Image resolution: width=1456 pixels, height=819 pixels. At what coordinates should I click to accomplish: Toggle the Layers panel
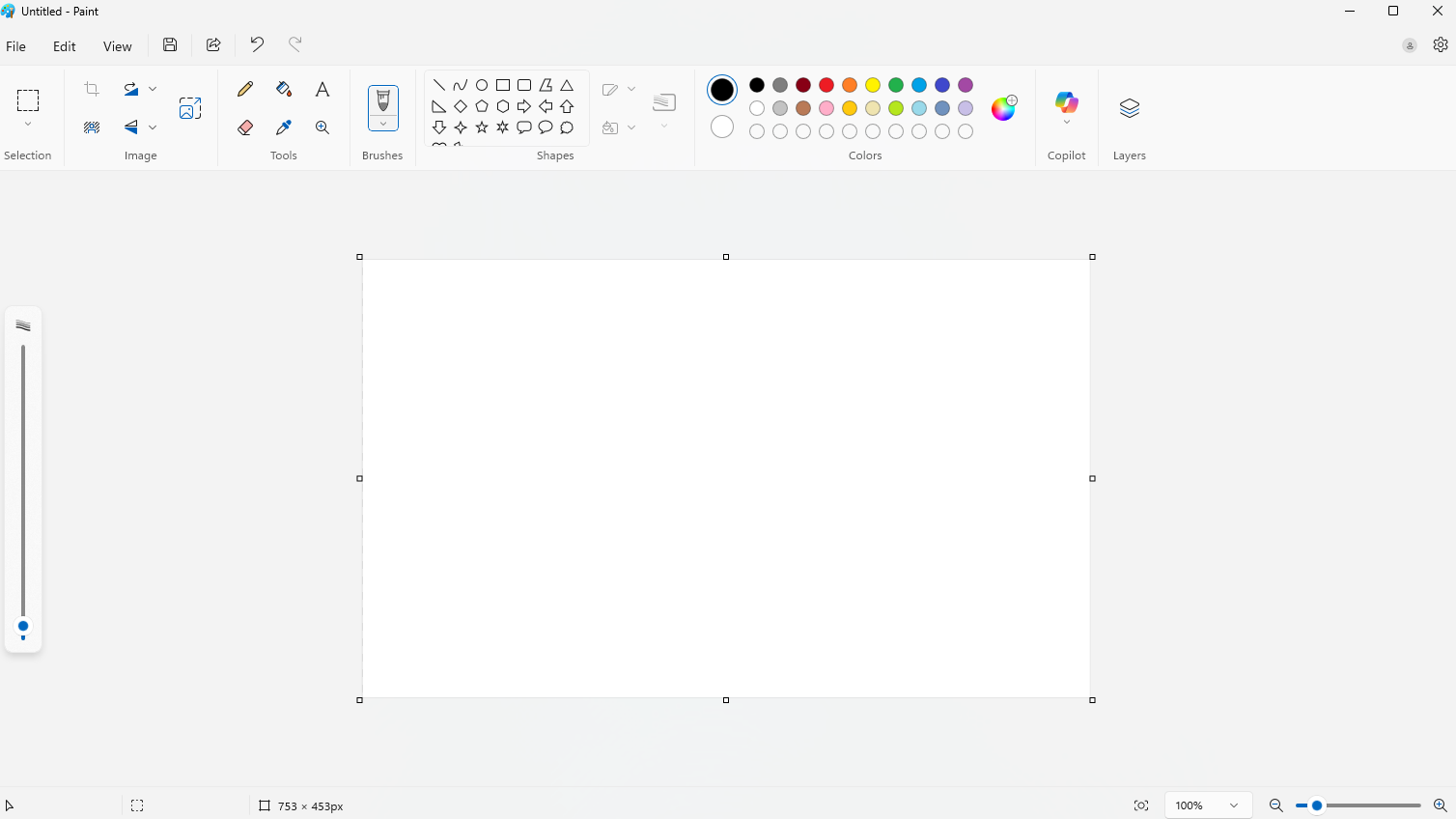(x=1130, y=108)
